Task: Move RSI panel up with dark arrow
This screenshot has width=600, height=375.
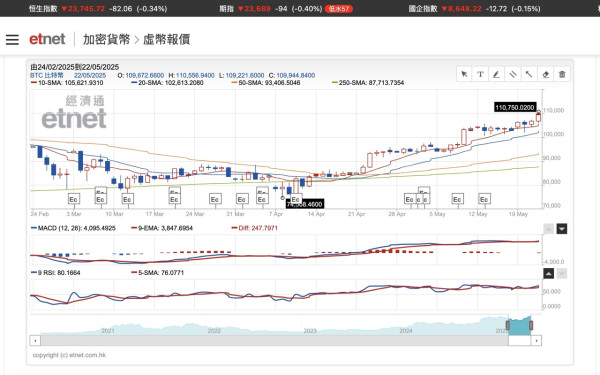Action: 548,274
